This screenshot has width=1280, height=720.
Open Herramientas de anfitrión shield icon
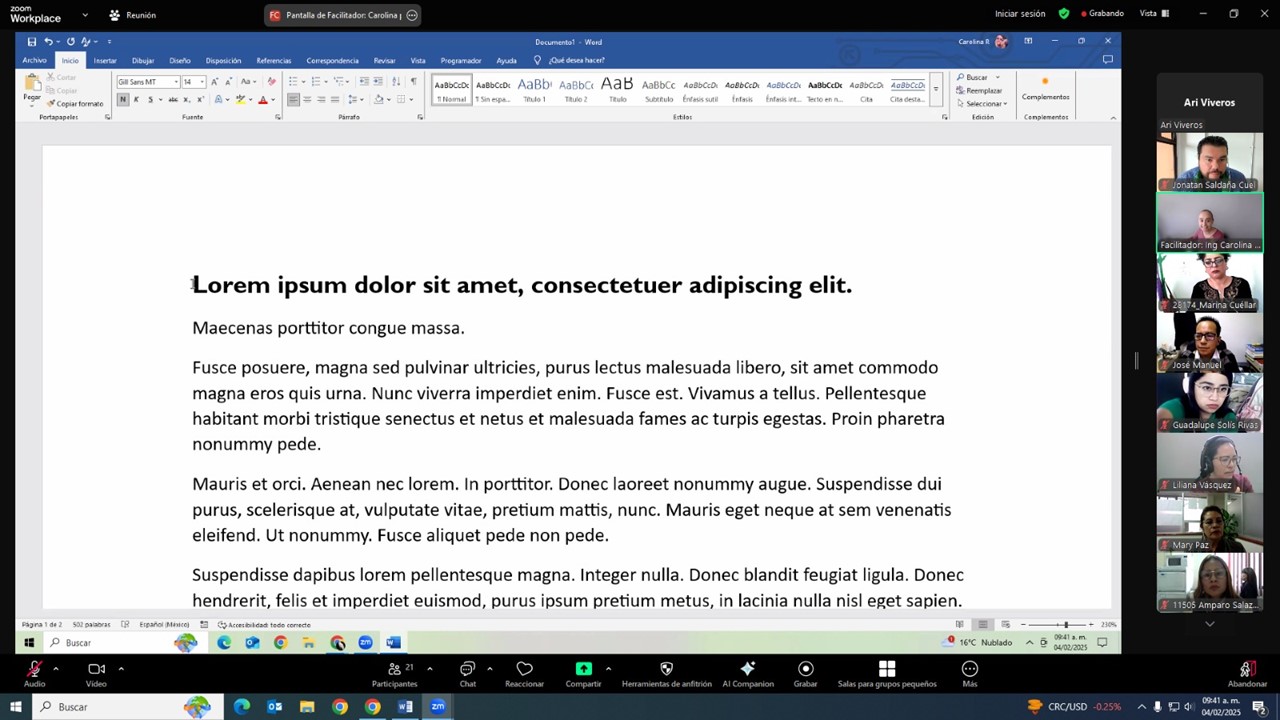[x=666, y=673]
